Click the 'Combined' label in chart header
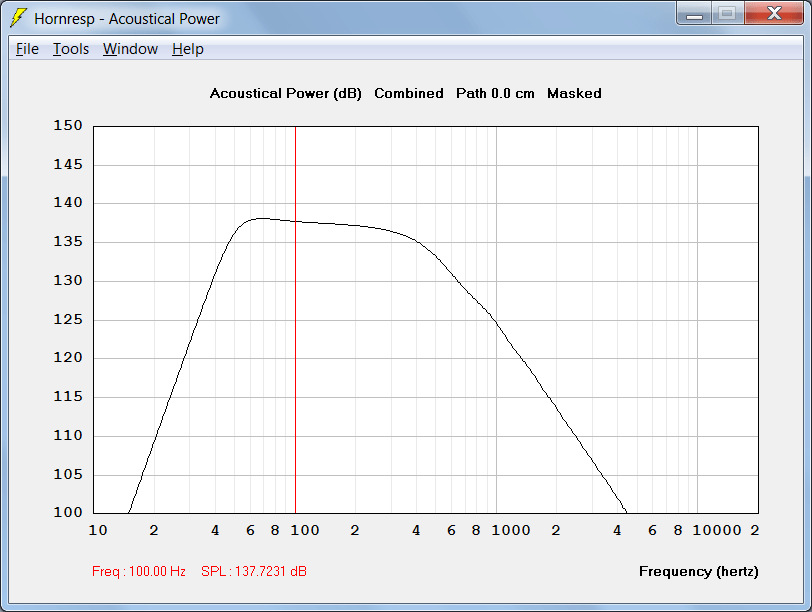 point(409,93)
